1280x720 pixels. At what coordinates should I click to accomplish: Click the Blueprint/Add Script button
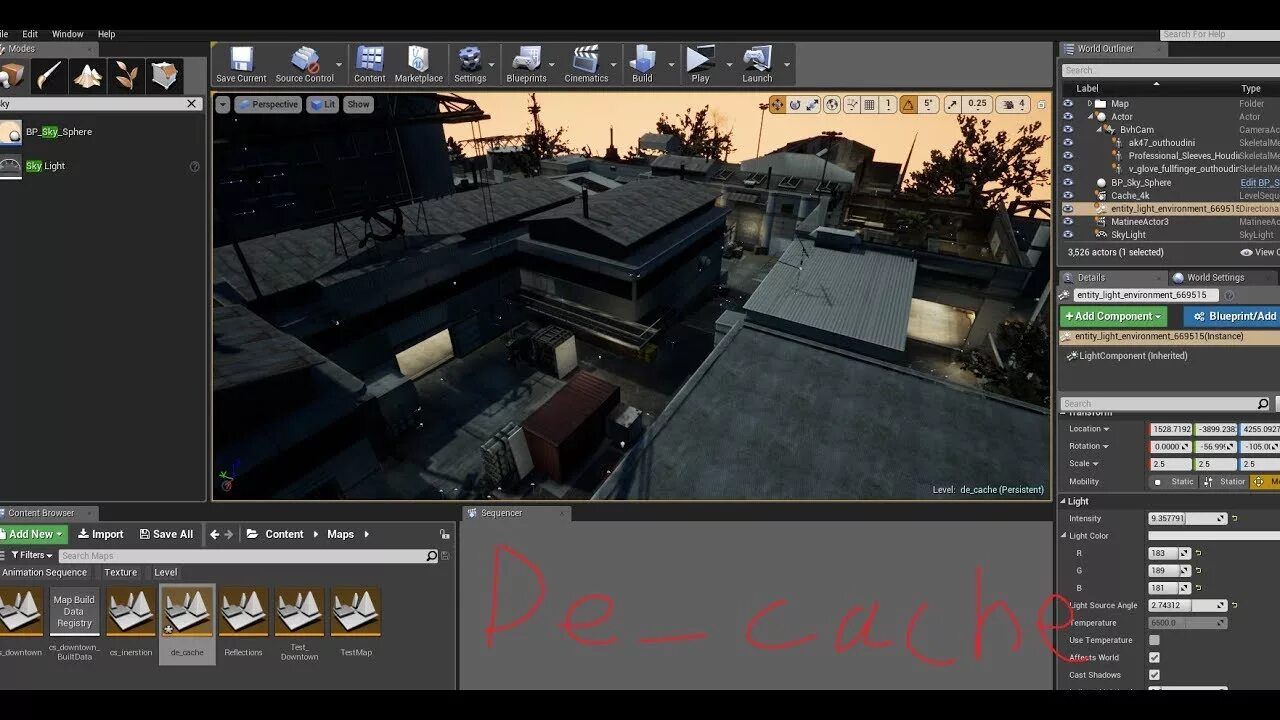coord(1232,316)
